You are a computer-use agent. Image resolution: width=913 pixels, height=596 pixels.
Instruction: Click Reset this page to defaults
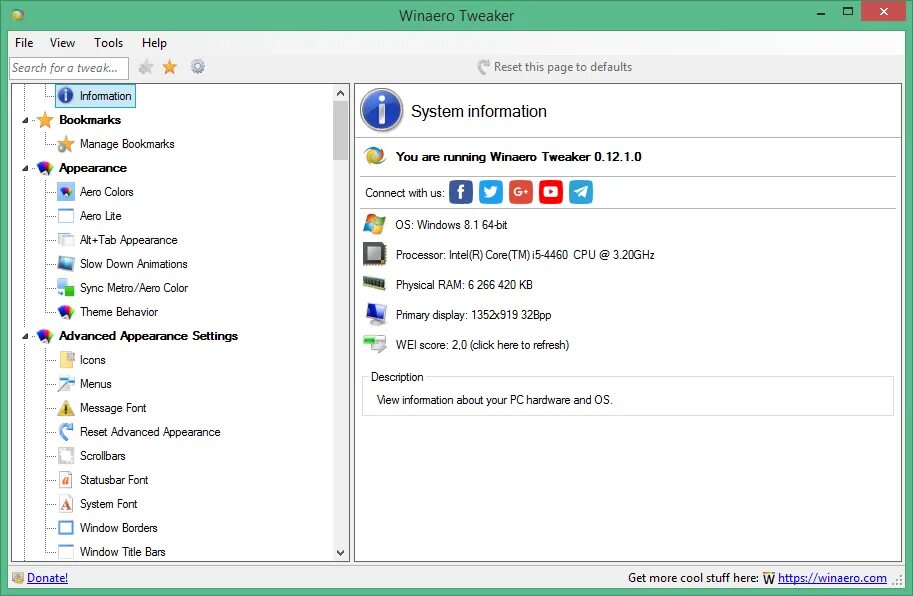pyautogui.click(x=554, y=67)
